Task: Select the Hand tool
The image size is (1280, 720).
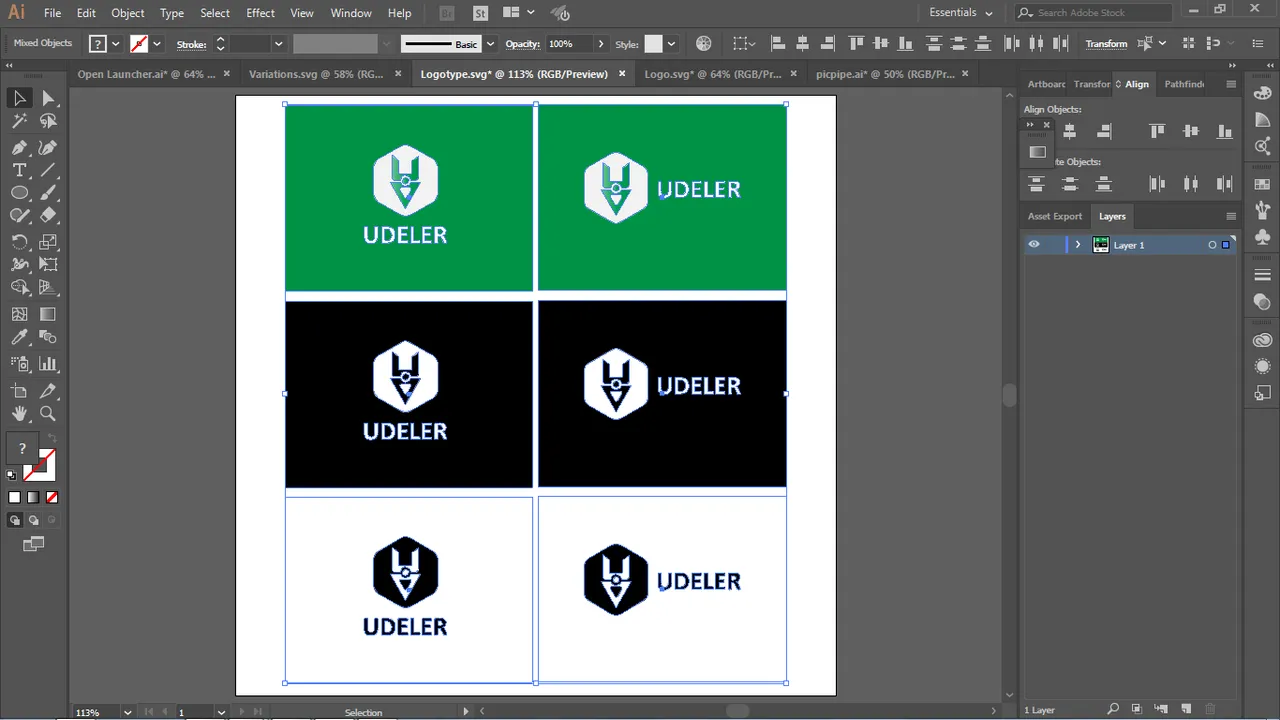Action: coord(19,414)
